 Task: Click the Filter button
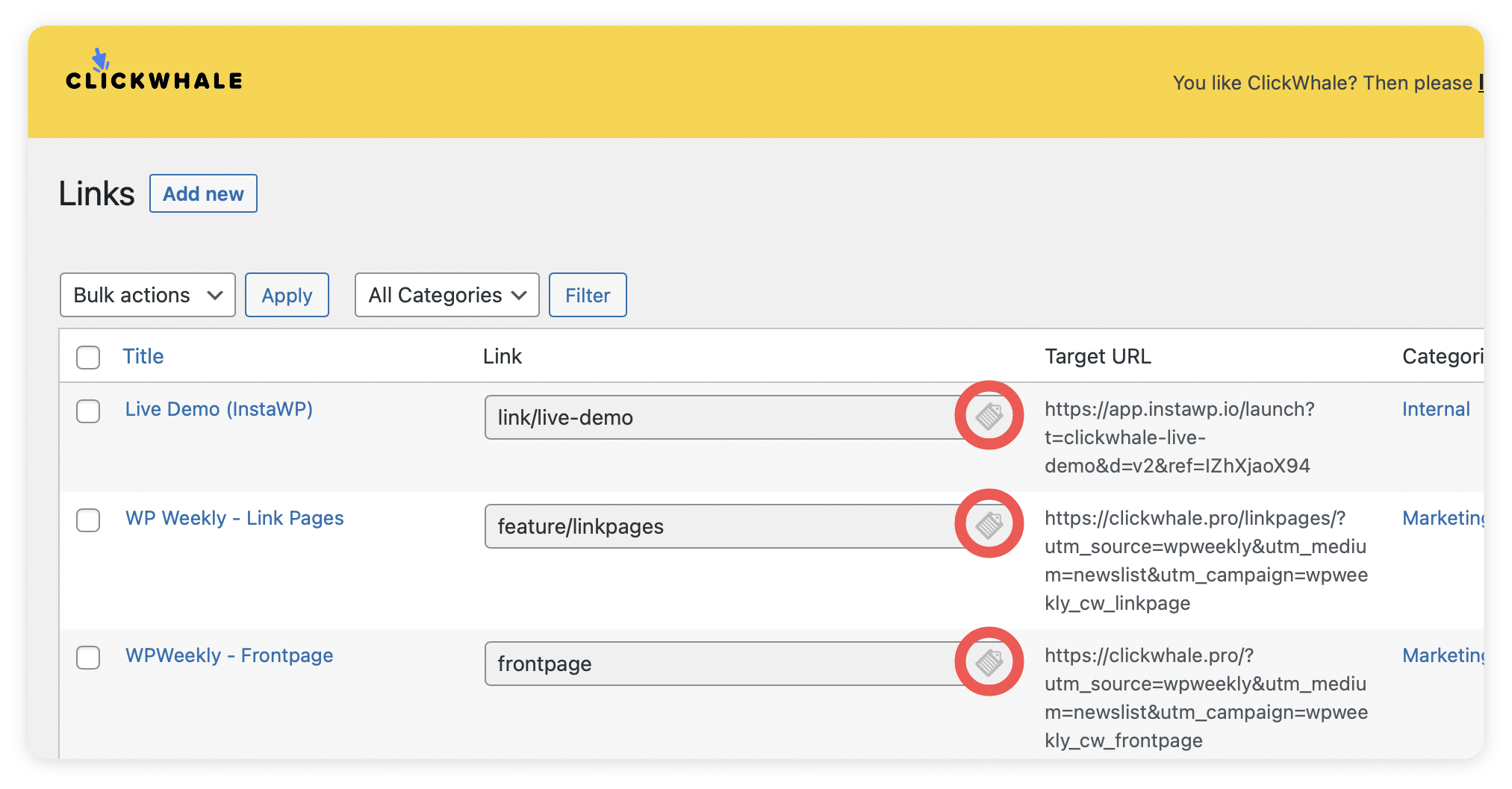click(x=588, y=295)
